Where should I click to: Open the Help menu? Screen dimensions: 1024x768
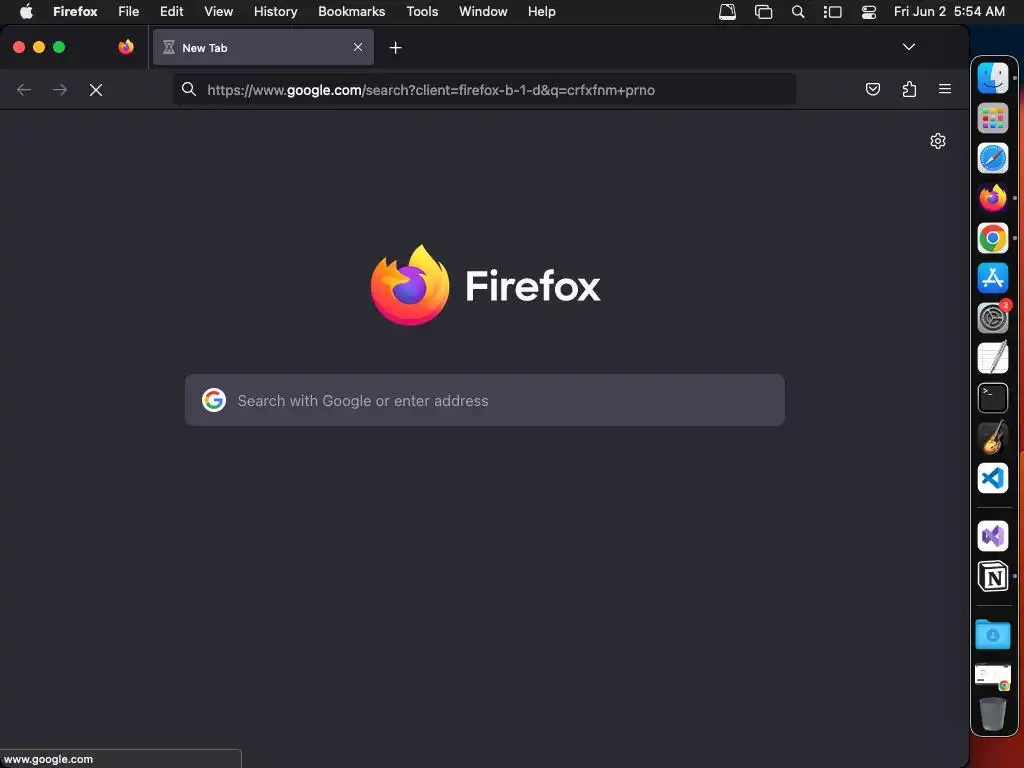(541, 12)
